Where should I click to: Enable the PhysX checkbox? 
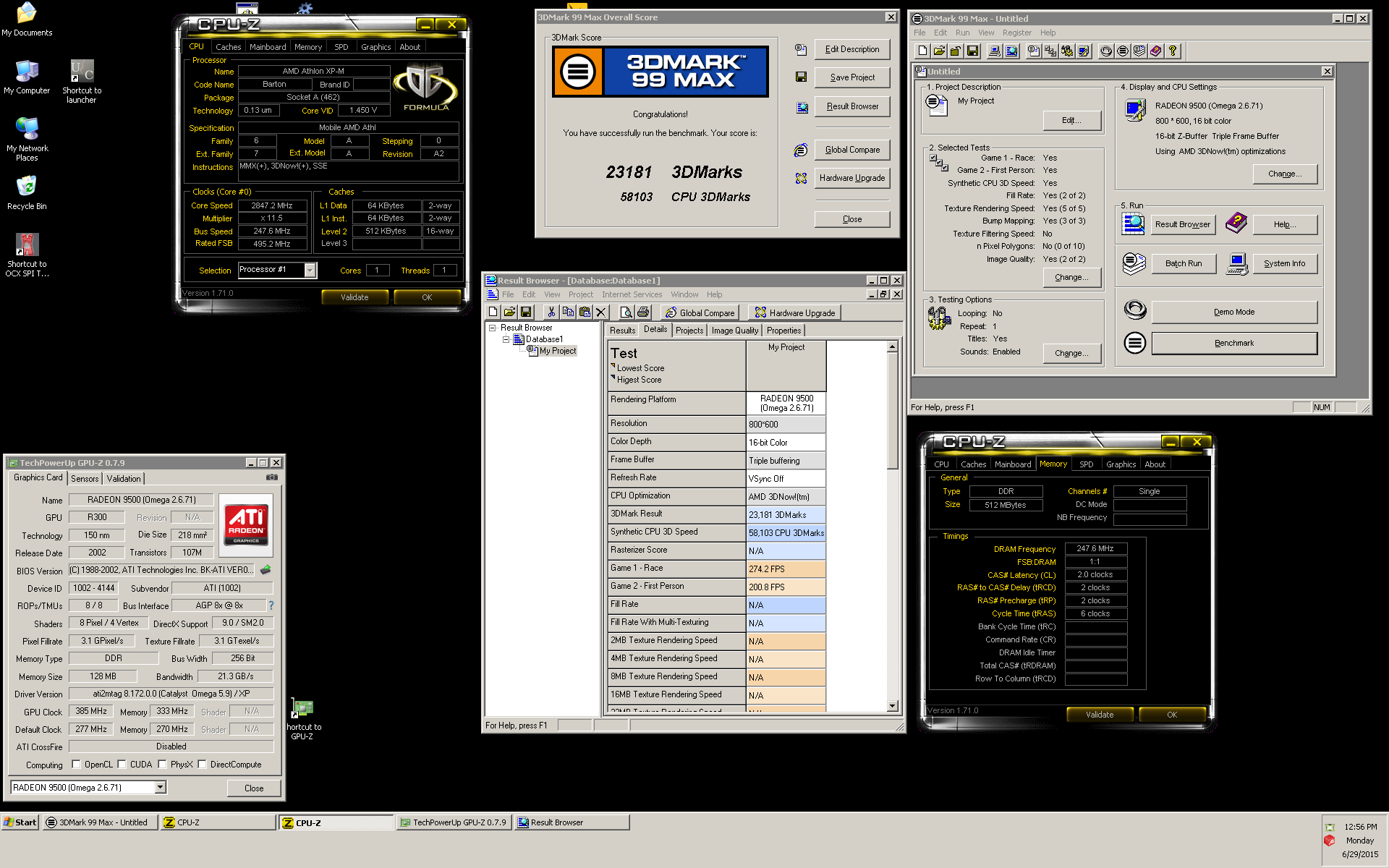point(162,764)
